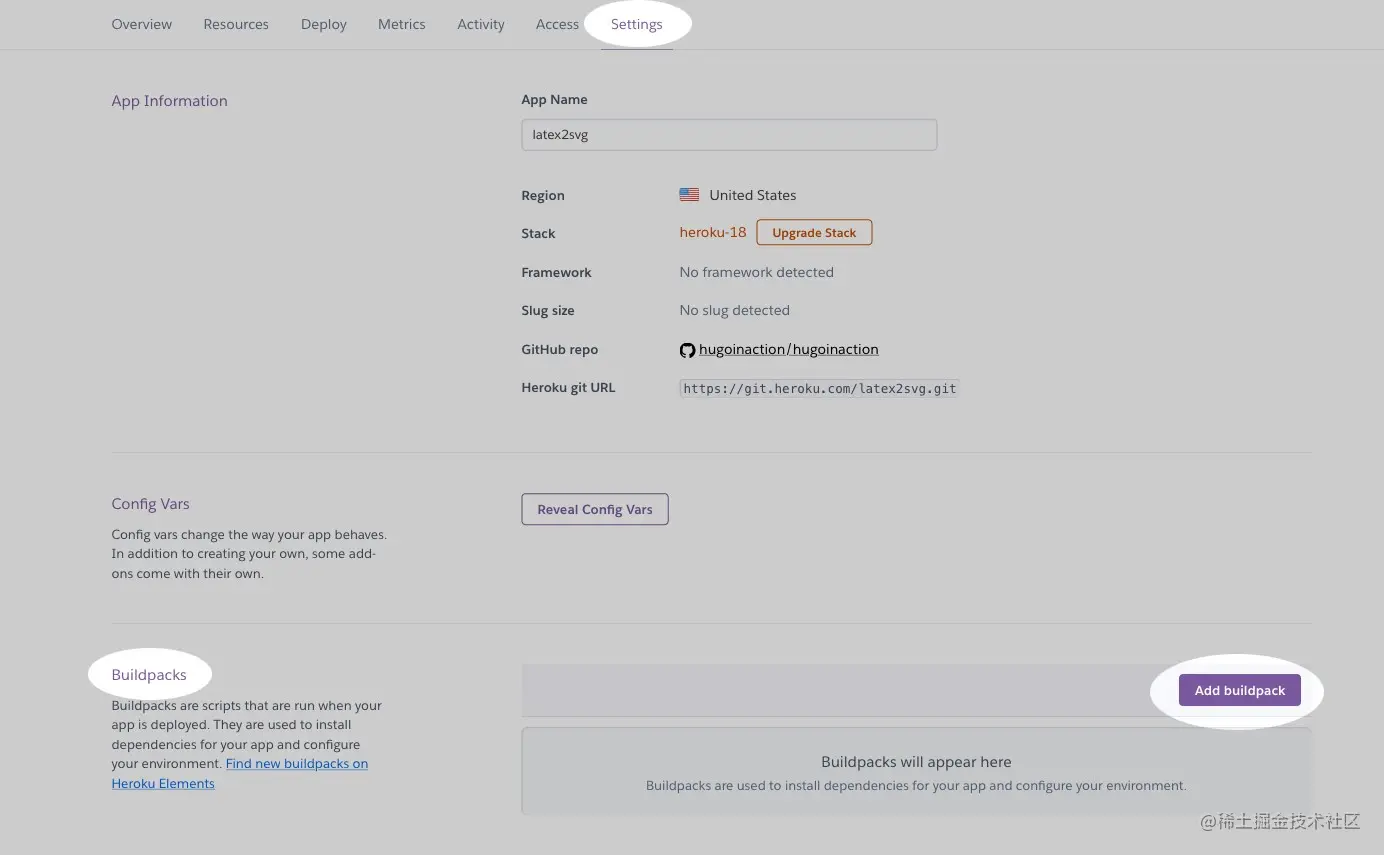The image size is (1384, 855).
Task: Switch to the Resources tab
Action: (x=236, y=24)
